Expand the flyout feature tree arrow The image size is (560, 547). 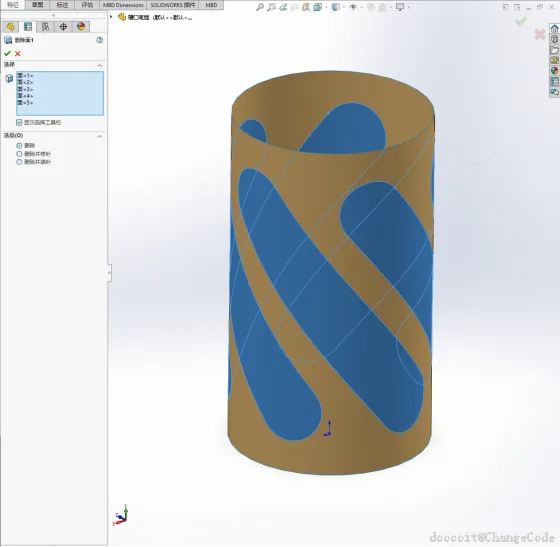(x=111, y=17)
